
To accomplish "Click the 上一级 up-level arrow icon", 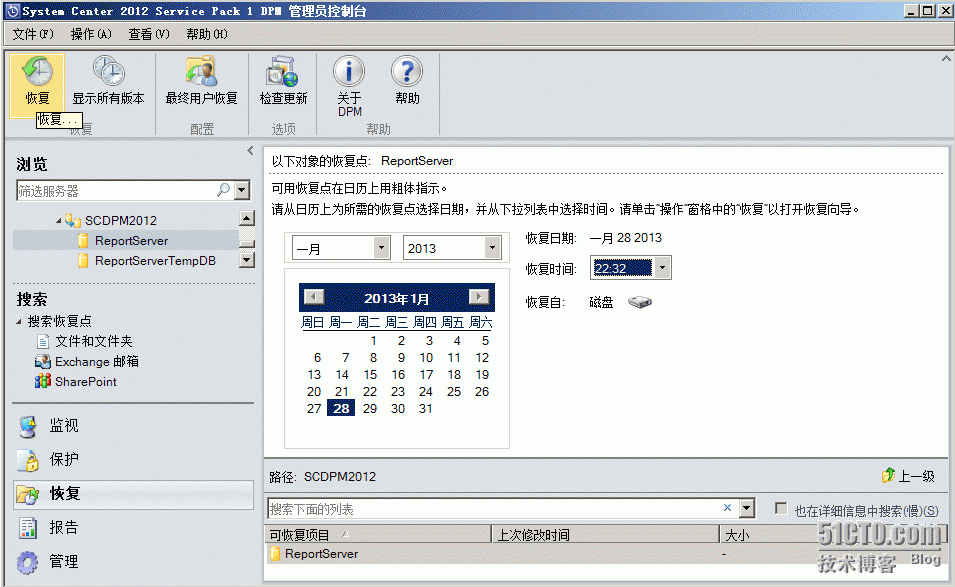I will tap(888, 476).
